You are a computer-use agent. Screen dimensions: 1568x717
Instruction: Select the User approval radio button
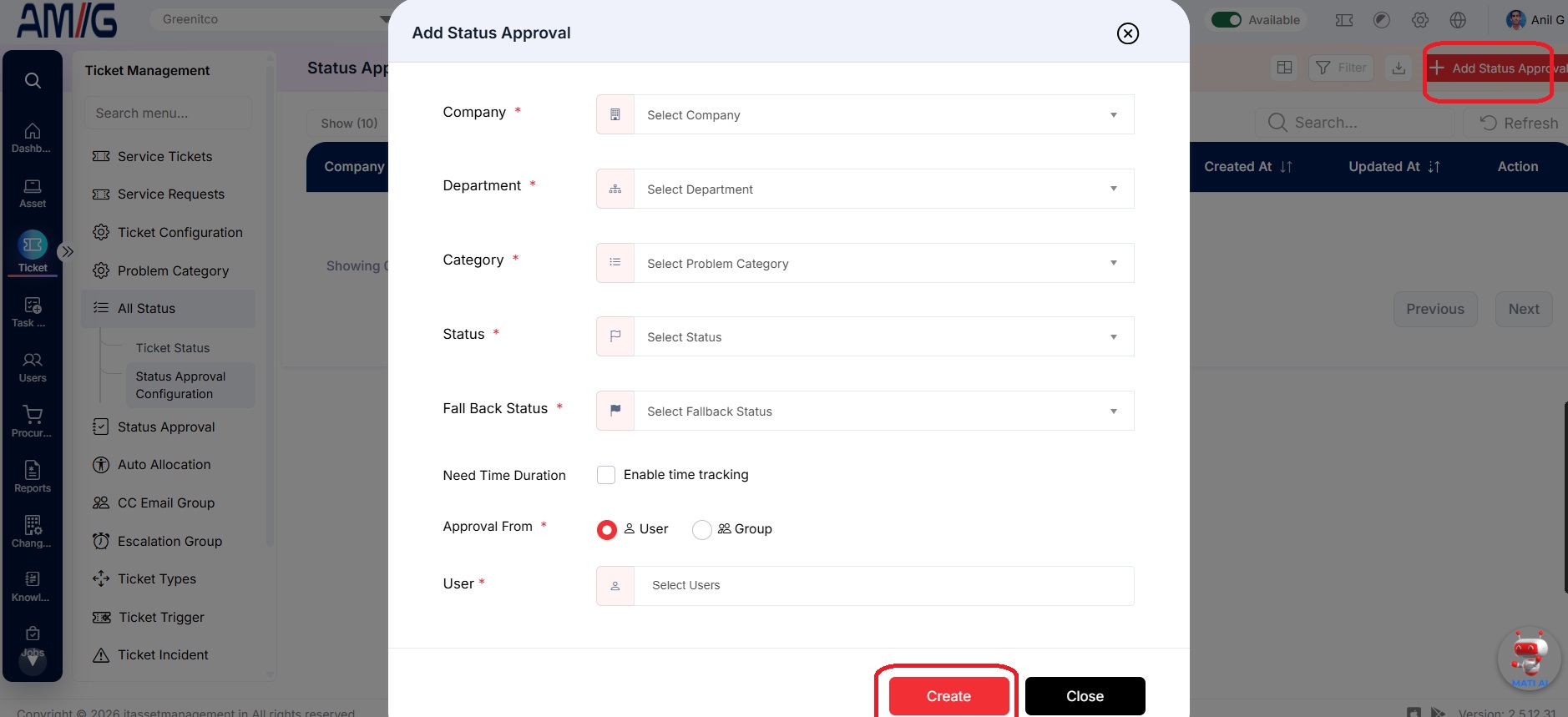pyautogui.click(x=607, y=530)
